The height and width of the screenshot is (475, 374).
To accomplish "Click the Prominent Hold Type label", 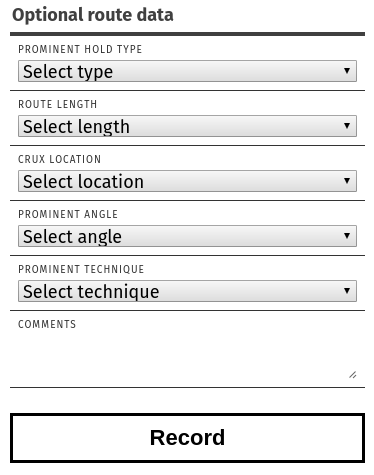I will 80,49.
